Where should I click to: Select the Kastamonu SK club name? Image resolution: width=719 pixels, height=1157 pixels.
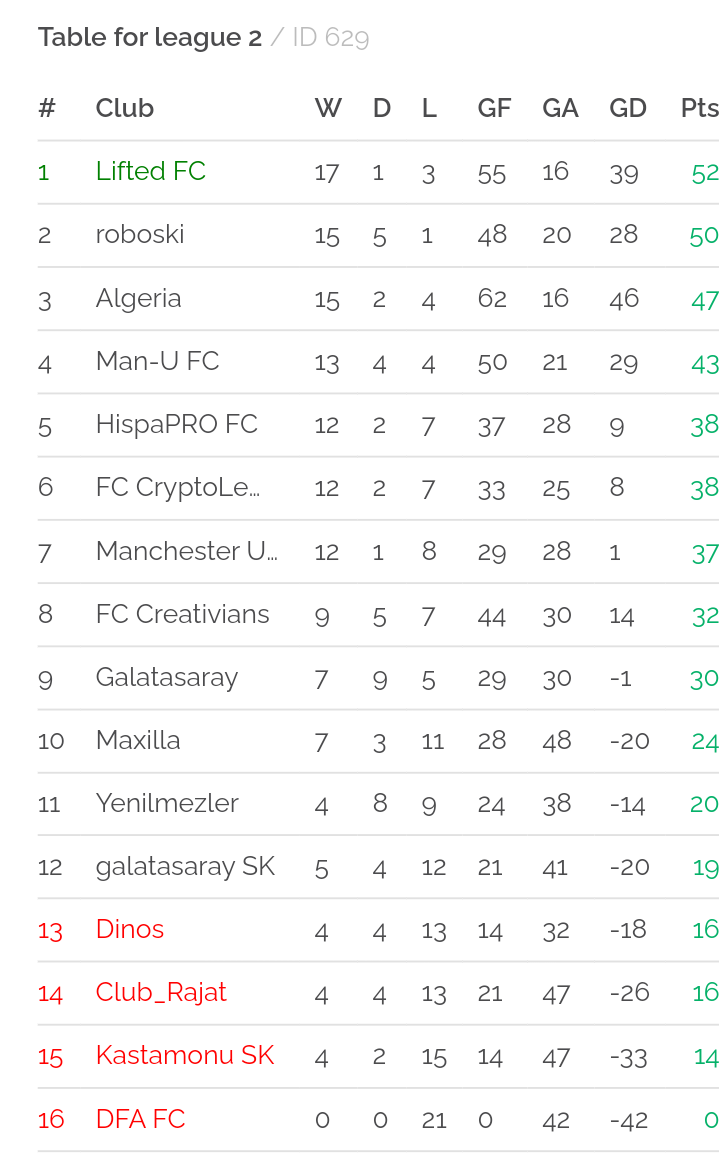(185, 1055)
